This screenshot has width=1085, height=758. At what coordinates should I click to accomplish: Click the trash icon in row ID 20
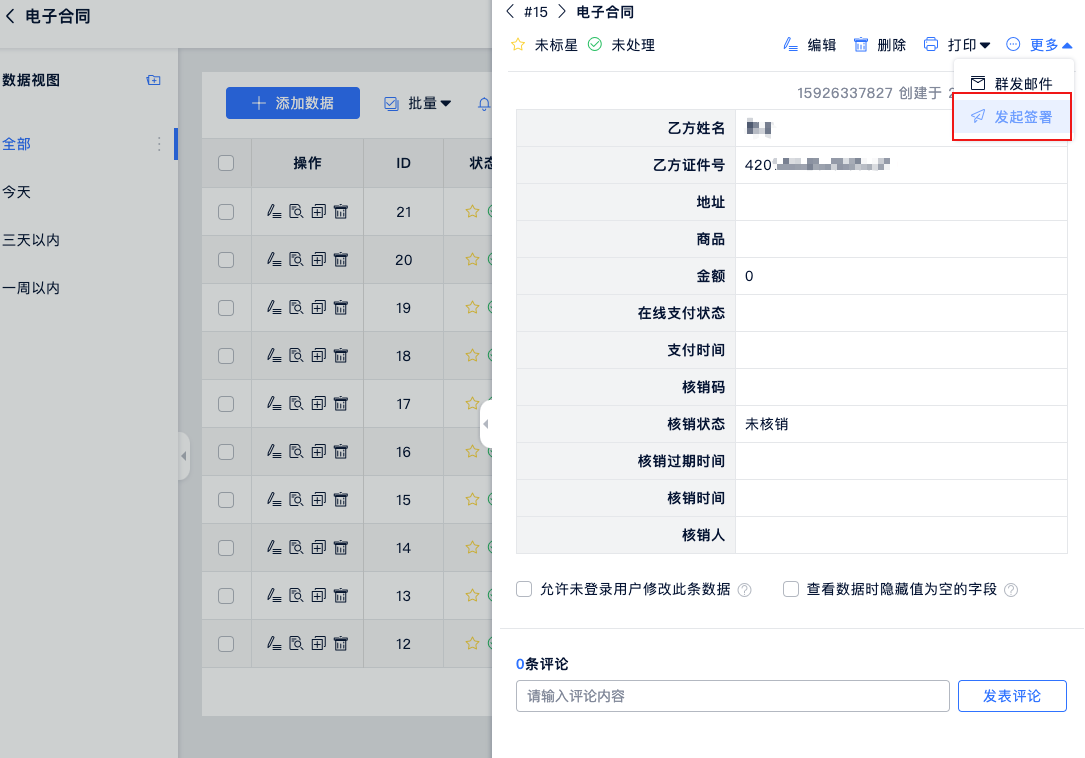[x=340, y=260]
